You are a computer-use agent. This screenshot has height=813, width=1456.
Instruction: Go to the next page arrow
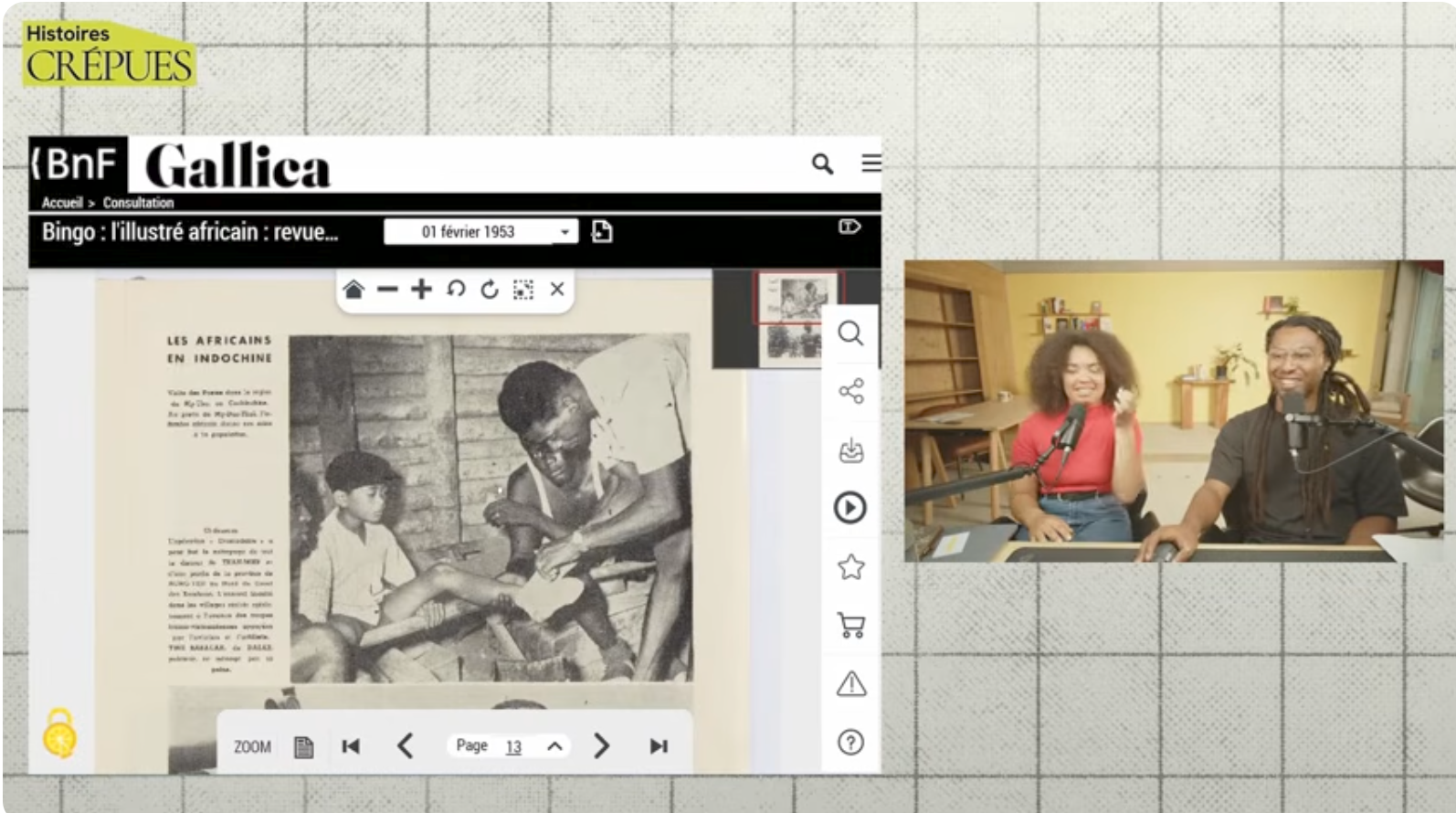601,746
